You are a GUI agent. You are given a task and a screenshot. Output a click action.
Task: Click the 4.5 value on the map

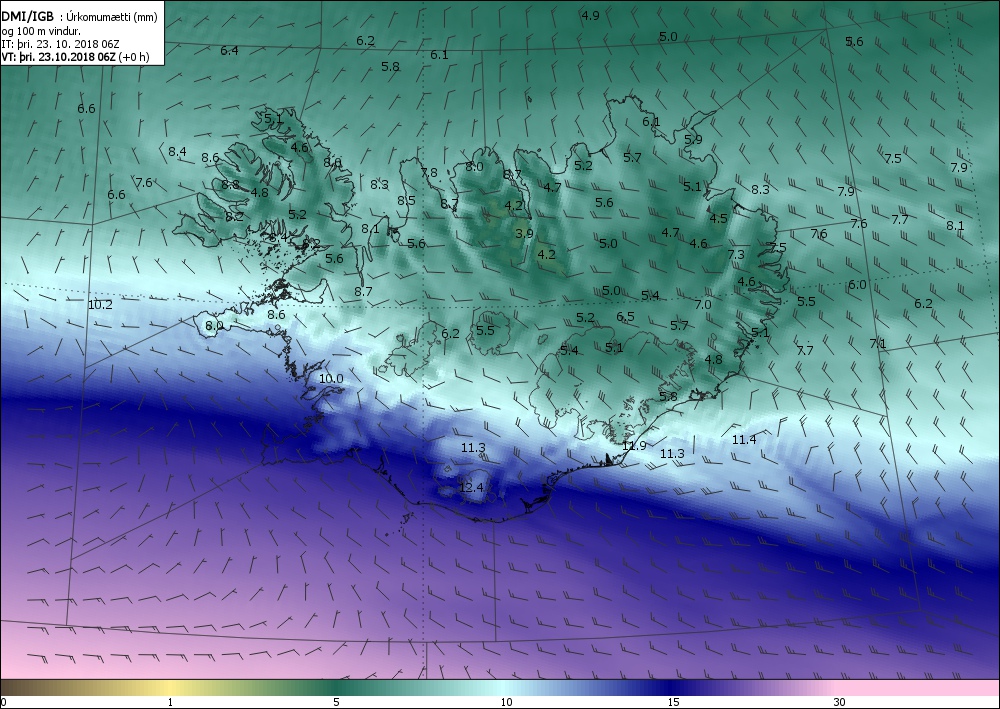(x=718, y=219)
